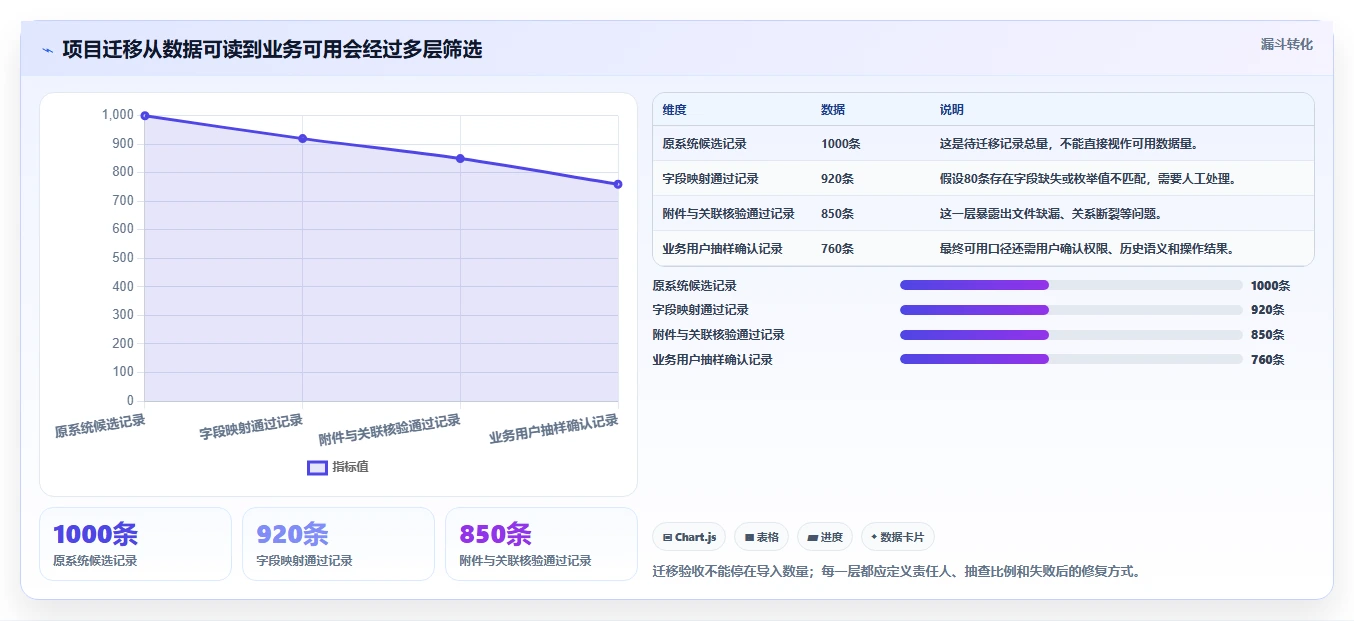Click the 1,000 y-axis label
1354x621 pixels.
point(117,115)
